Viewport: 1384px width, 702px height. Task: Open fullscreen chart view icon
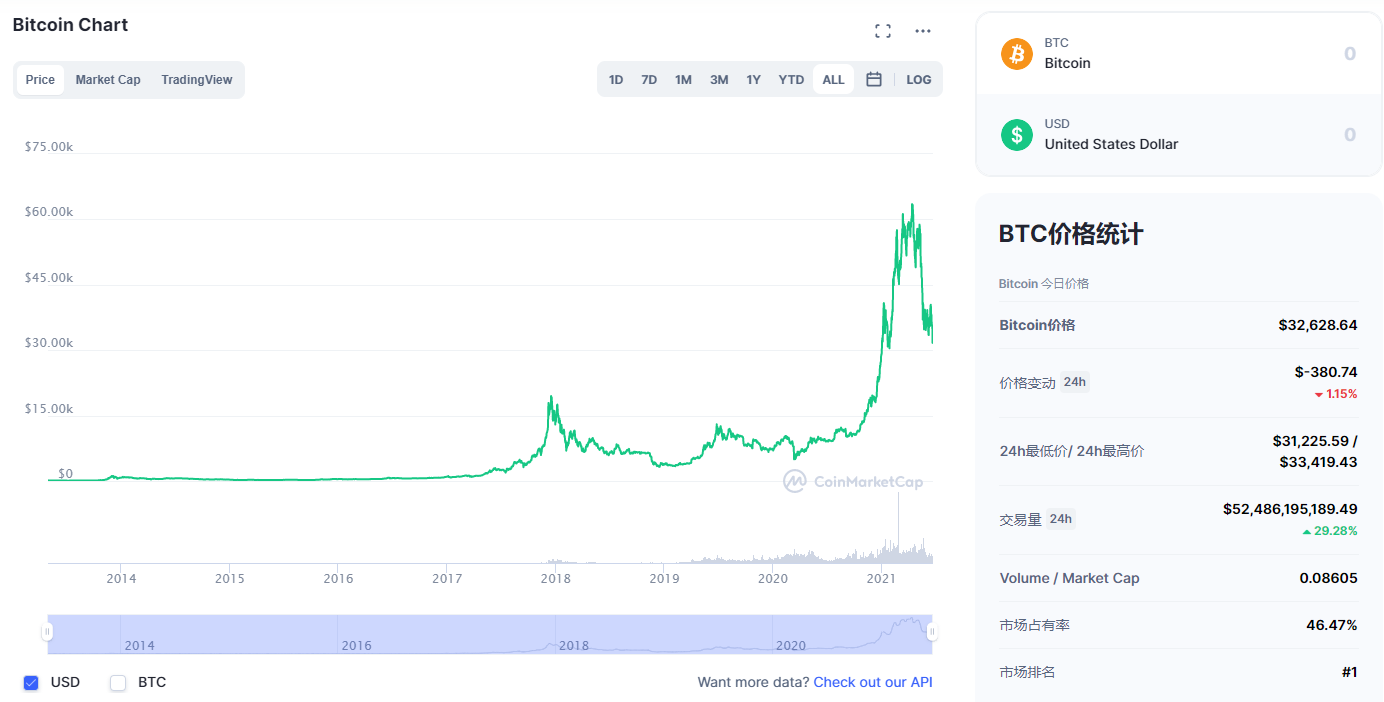(882, 31)
